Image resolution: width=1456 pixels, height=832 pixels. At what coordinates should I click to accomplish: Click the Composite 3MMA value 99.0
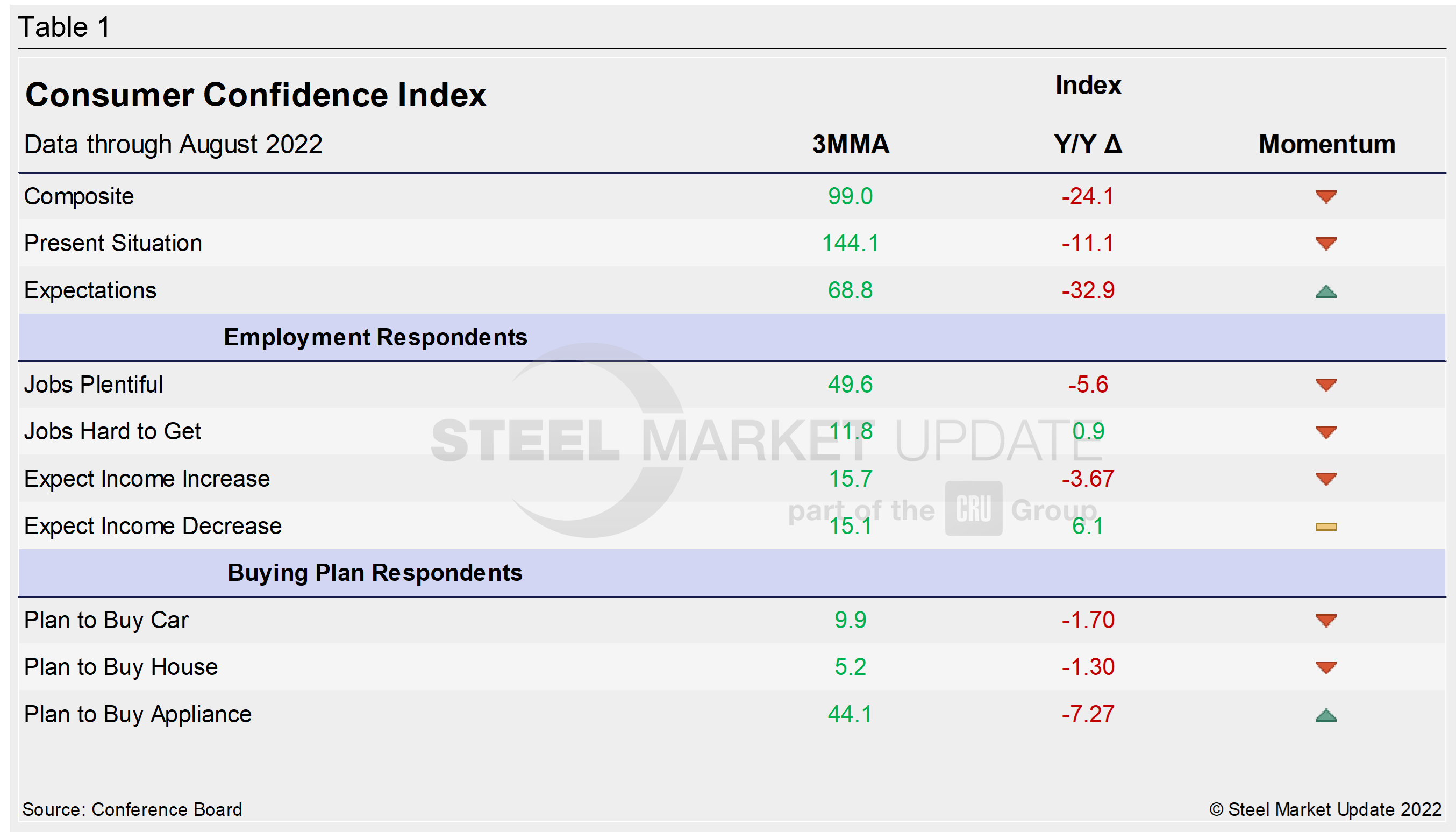tap(850, 196)
